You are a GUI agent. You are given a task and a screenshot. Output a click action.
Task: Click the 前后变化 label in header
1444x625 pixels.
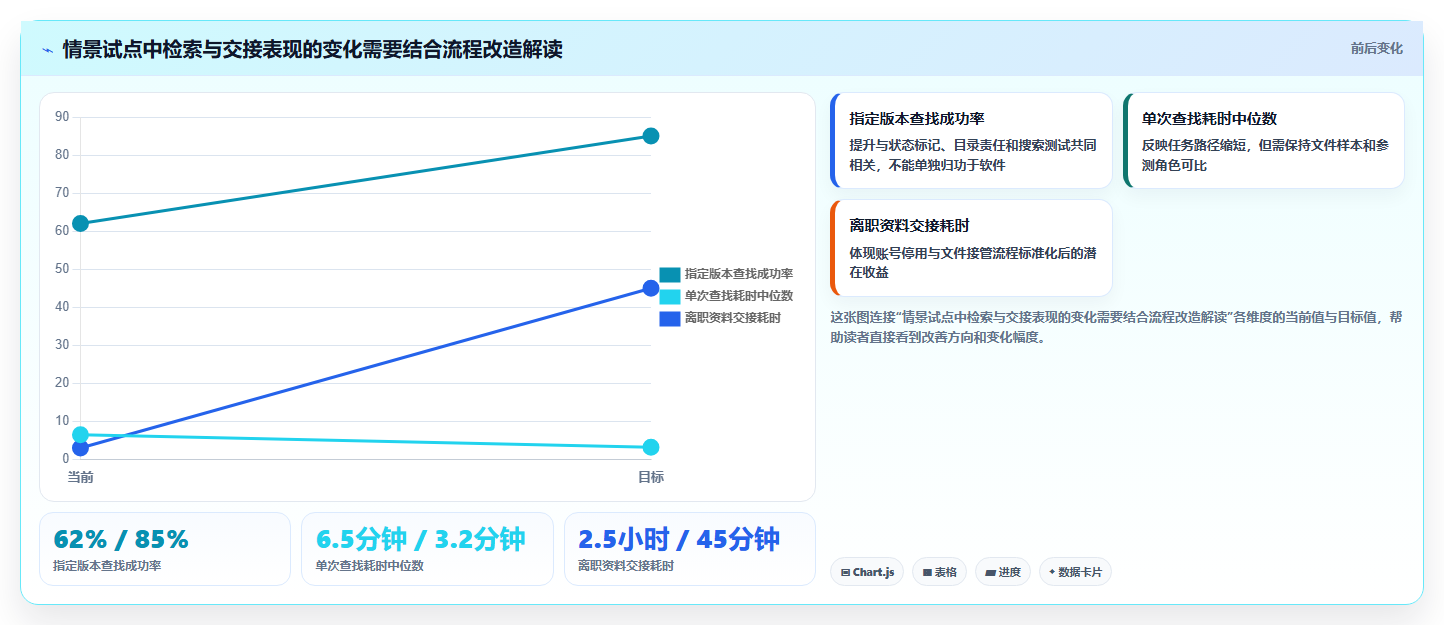[1376, 48]
